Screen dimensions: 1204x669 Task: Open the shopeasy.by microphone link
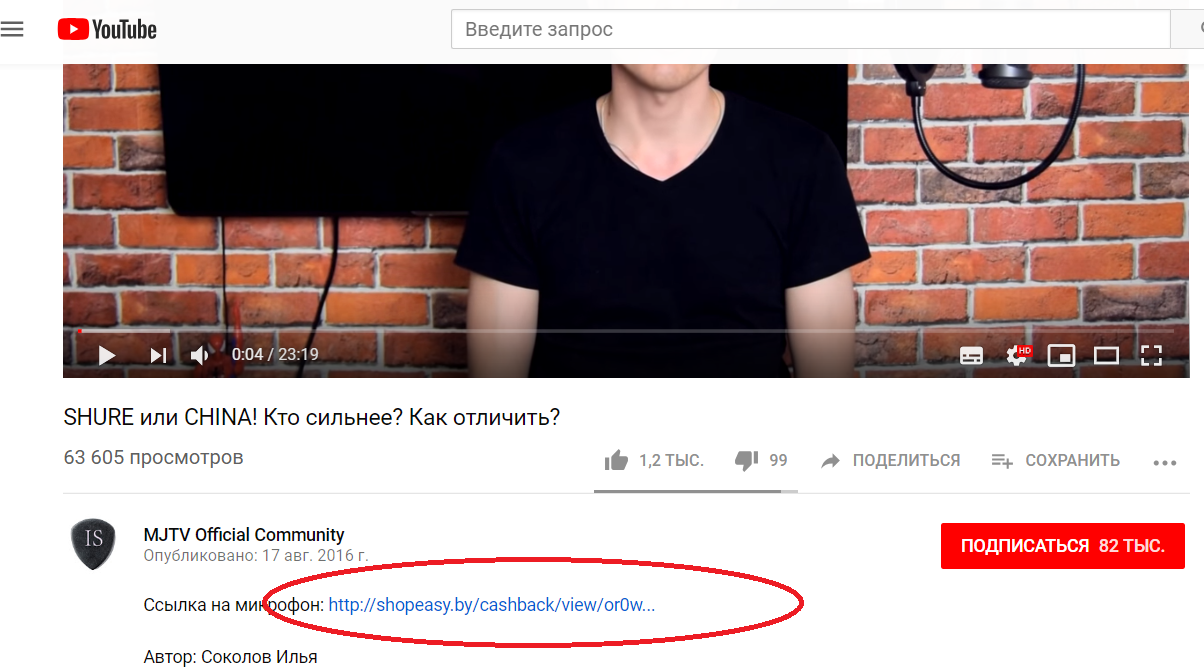[491, 605]
